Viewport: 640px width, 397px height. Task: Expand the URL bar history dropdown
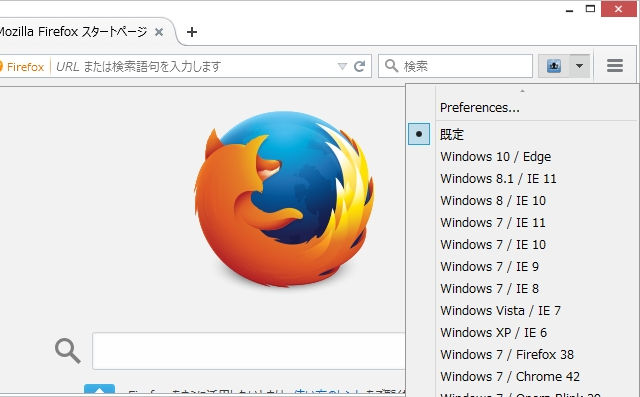coord(342,66)
